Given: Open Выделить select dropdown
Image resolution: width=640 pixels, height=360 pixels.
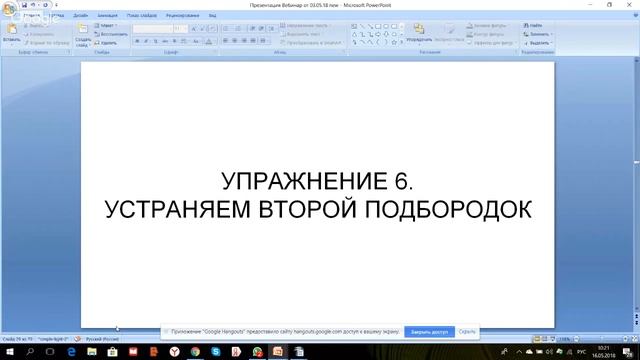Looking at the screenshot, I should point(538,43).
